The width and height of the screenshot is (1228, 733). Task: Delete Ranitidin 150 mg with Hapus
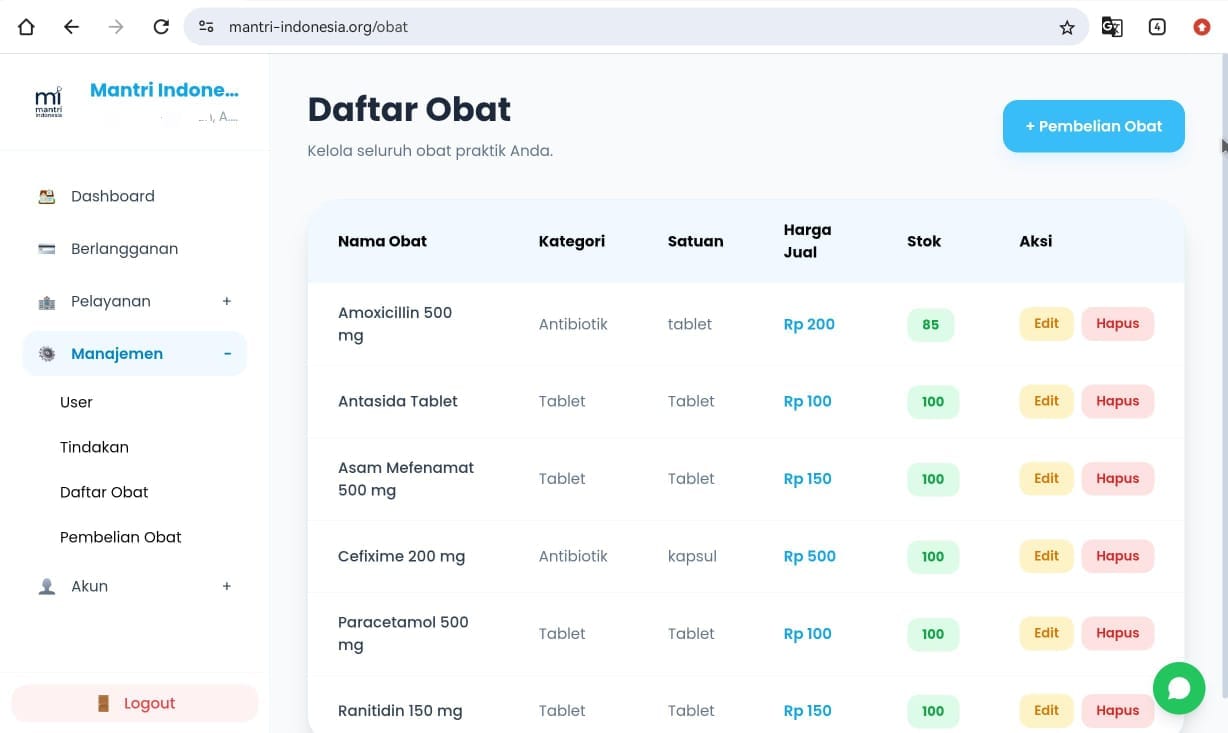pos(1118,710)
